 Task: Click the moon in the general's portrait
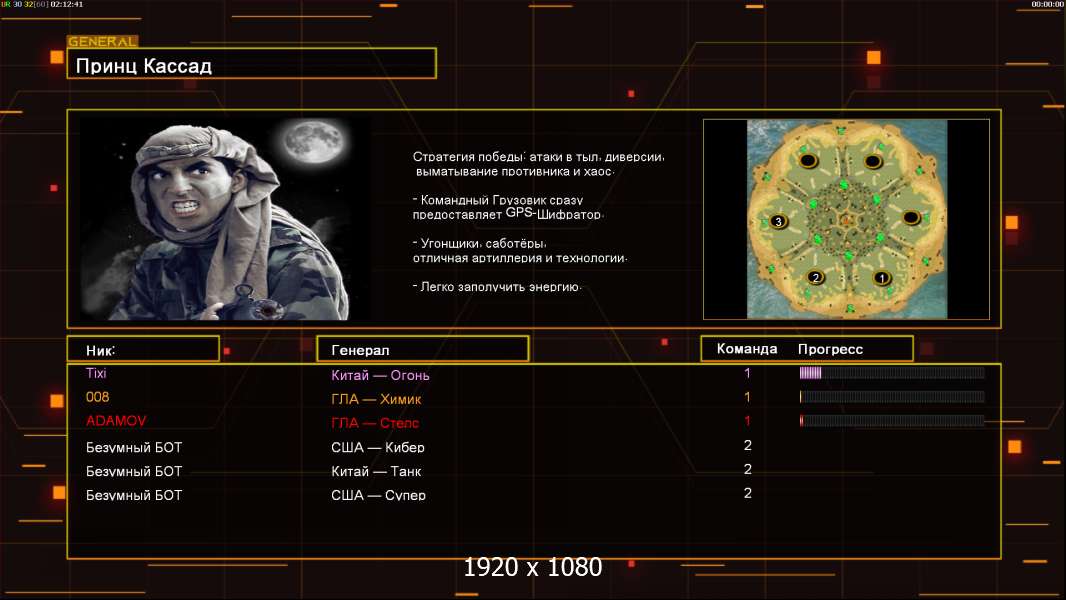(x=313, y=141)
